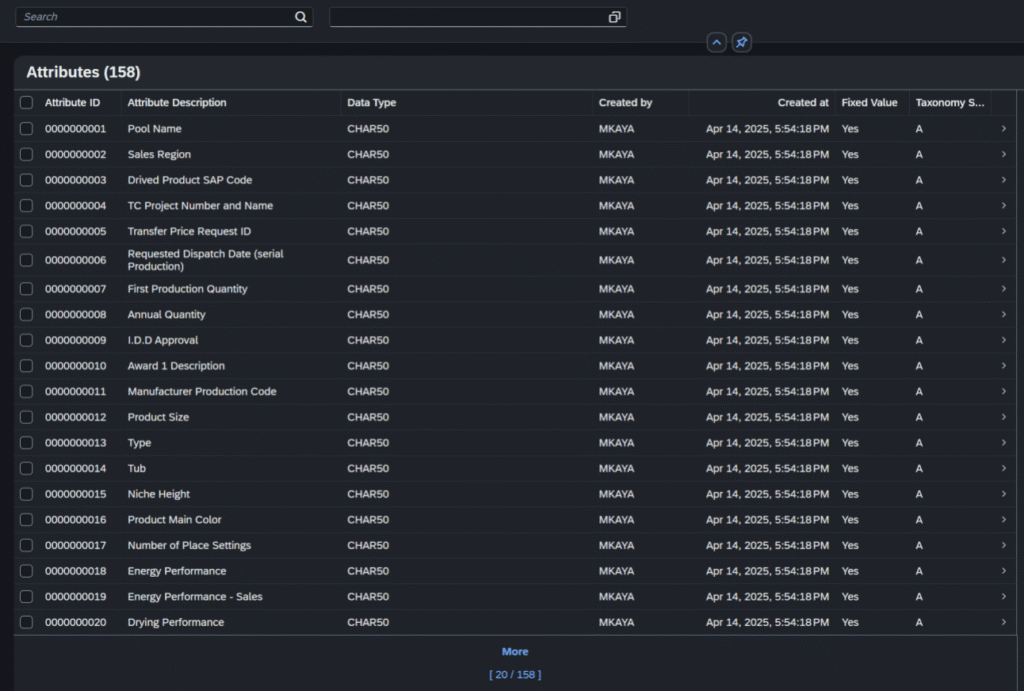Screen dimensions: 1024x691
Task: Sort by Attribute Description column header
Action: click(x=177, y=103)
